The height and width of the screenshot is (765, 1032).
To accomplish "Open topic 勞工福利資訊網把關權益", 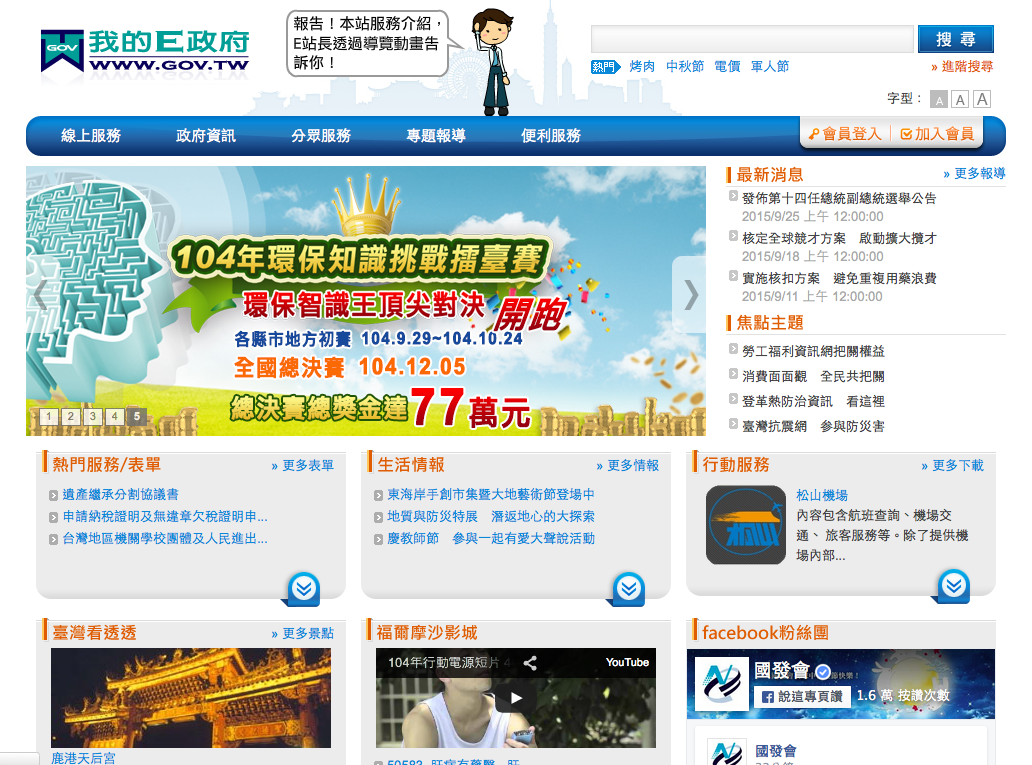I will pos(813,352).
